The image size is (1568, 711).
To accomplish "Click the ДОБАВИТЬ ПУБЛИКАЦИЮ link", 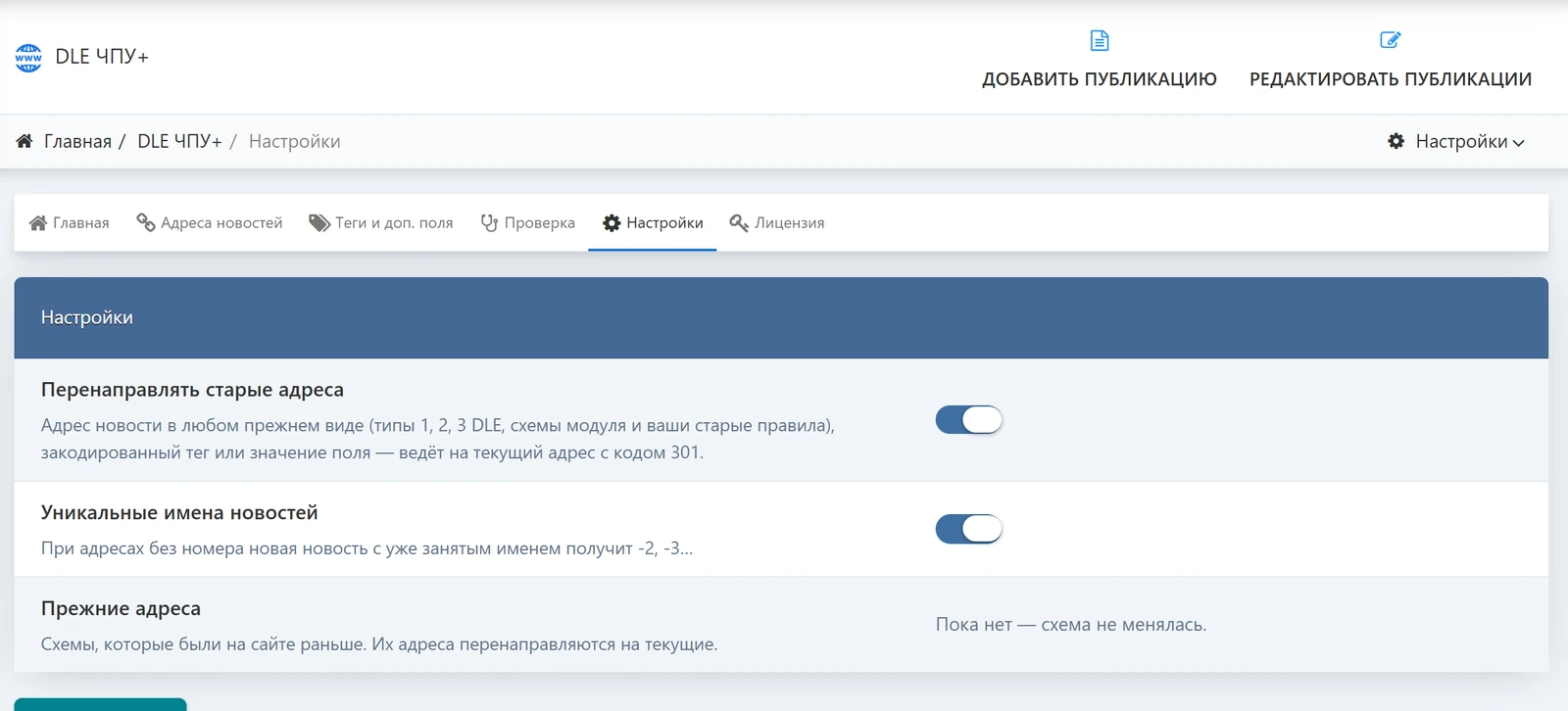I will tap(1100, 79).
